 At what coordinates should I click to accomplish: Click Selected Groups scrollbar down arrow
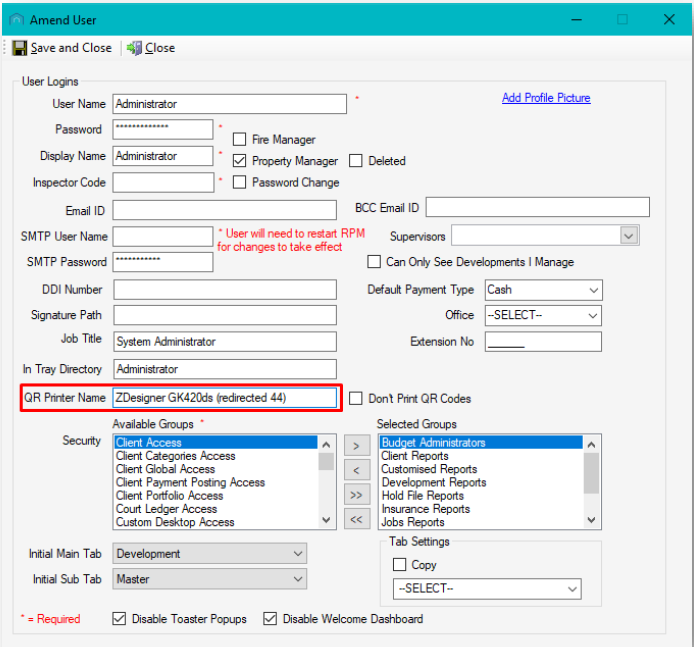(591, 520)
